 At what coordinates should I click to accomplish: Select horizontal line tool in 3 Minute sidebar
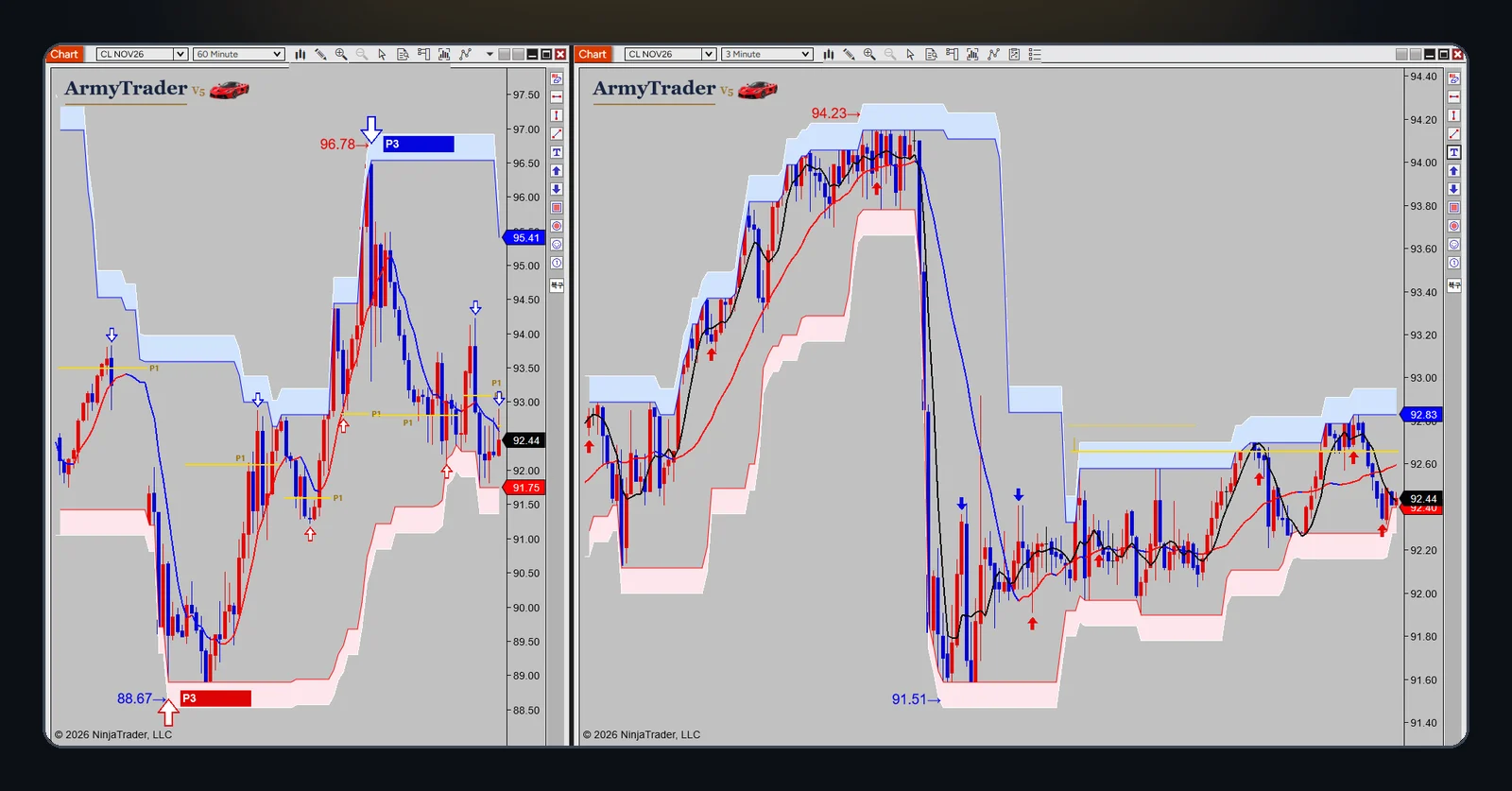[x=1453, y=96]
